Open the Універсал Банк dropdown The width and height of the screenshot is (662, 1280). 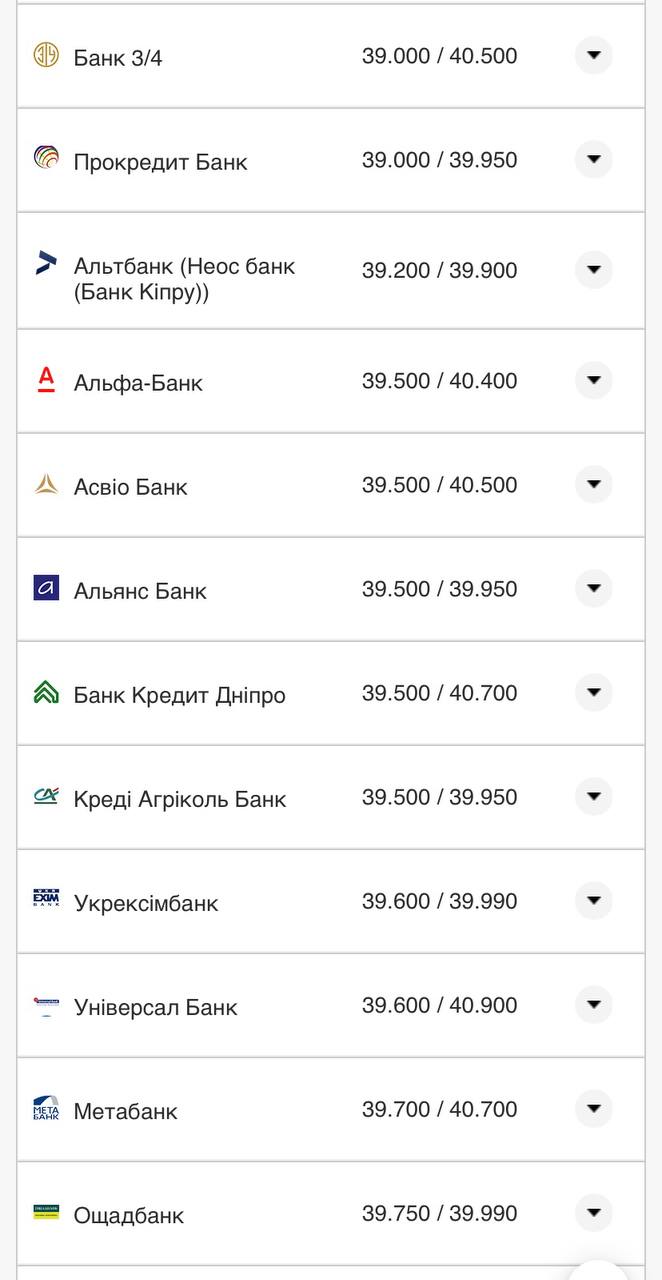pos(594,1005)
